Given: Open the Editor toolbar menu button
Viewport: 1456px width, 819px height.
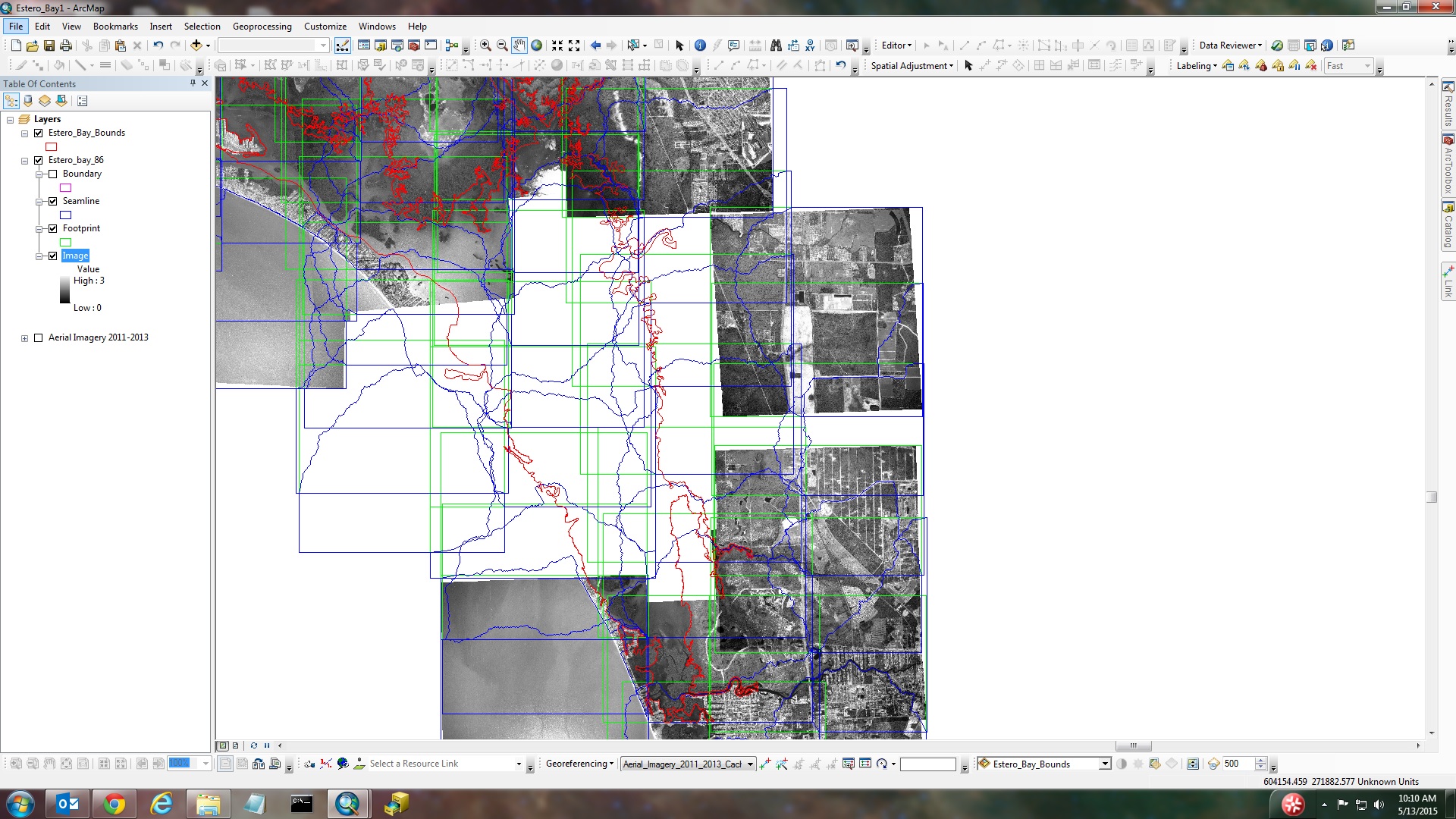Looking at the screenshot, I should pos(896,45).
